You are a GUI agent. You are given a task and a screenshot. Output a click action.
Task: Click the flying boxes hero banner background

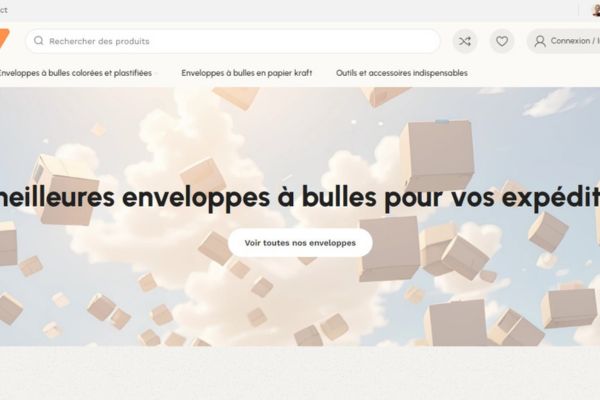point(300,217)
